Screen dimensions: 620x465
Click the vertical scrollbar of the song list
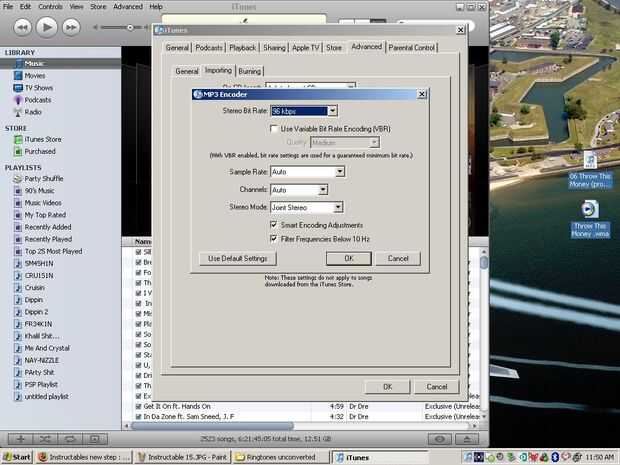(484, 263)
